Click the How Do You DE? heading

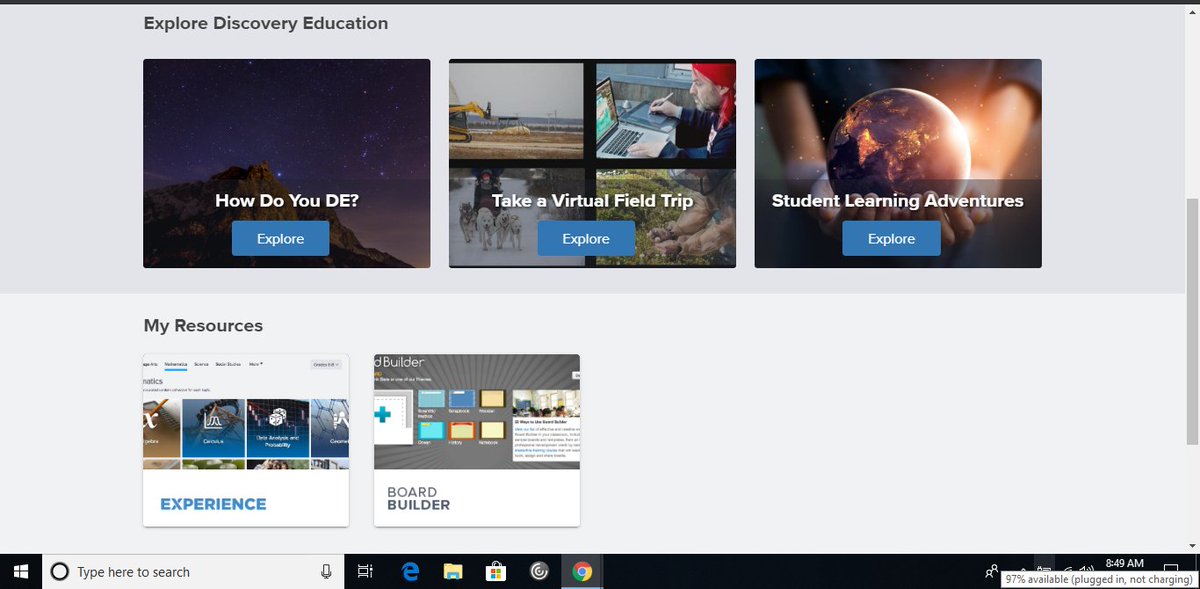click(x=287, y=200)
